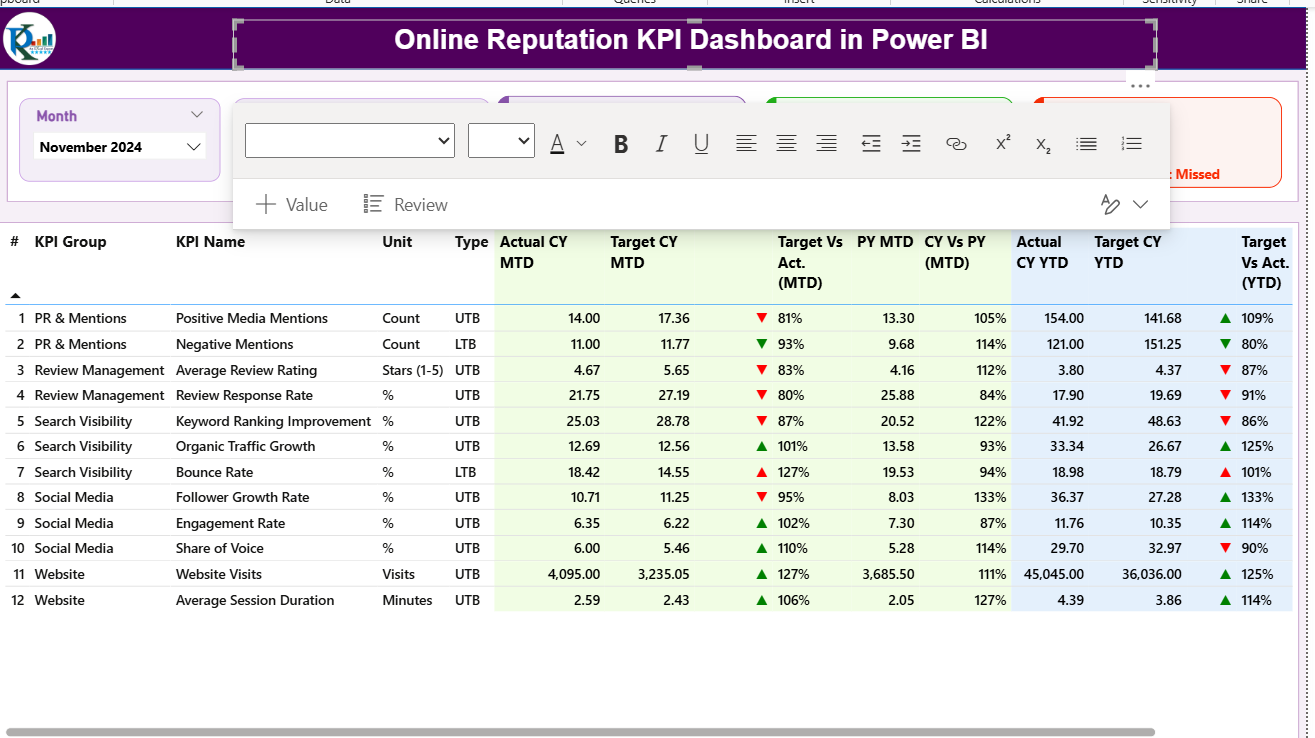Switch to the Insert ribbon tab
Image resolution: width=1315 pixels, height=738 pixels.
(x=800, y=3)
